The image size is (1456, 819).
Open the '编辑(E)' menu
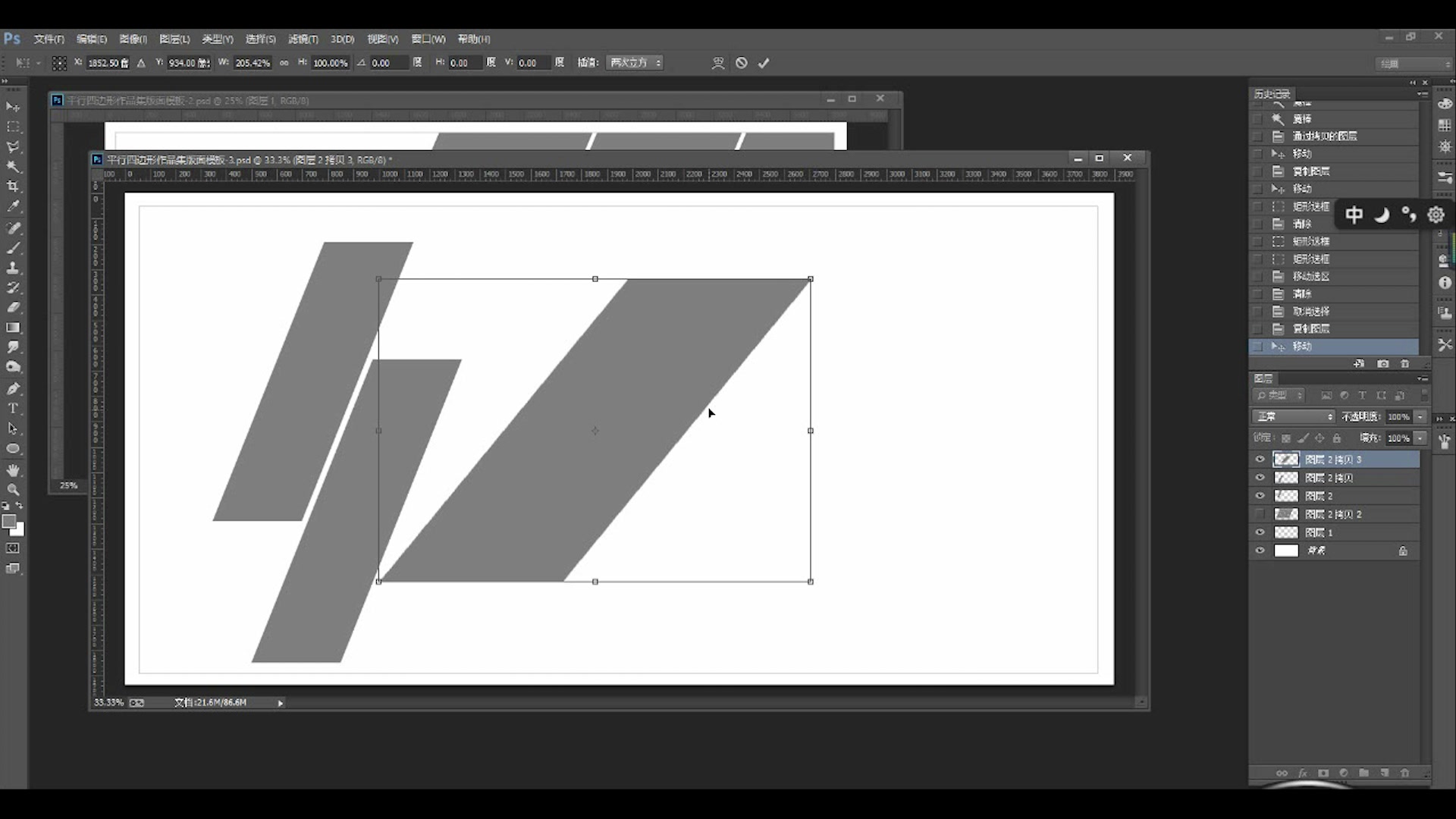tap(92, 39)
